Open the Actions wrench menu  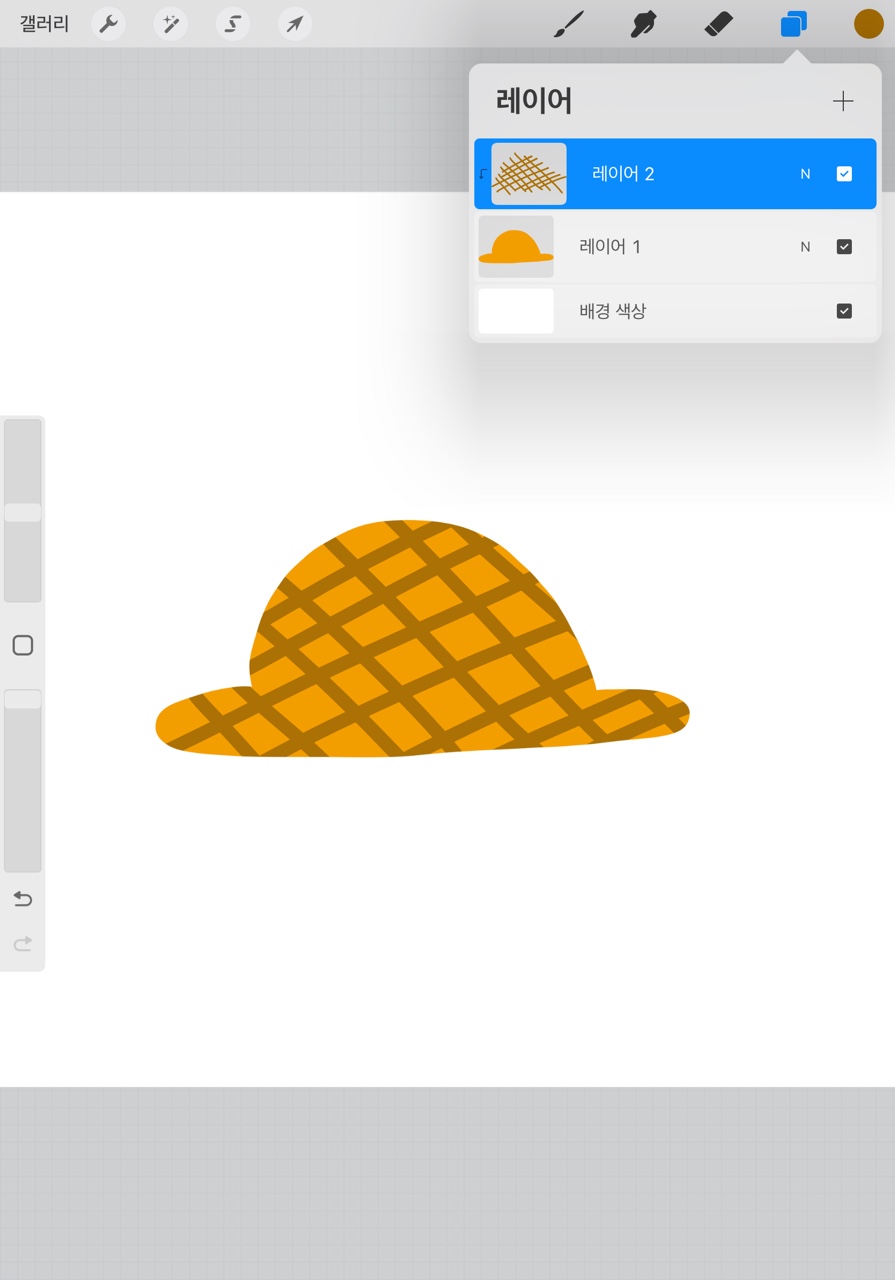[109, 24]
